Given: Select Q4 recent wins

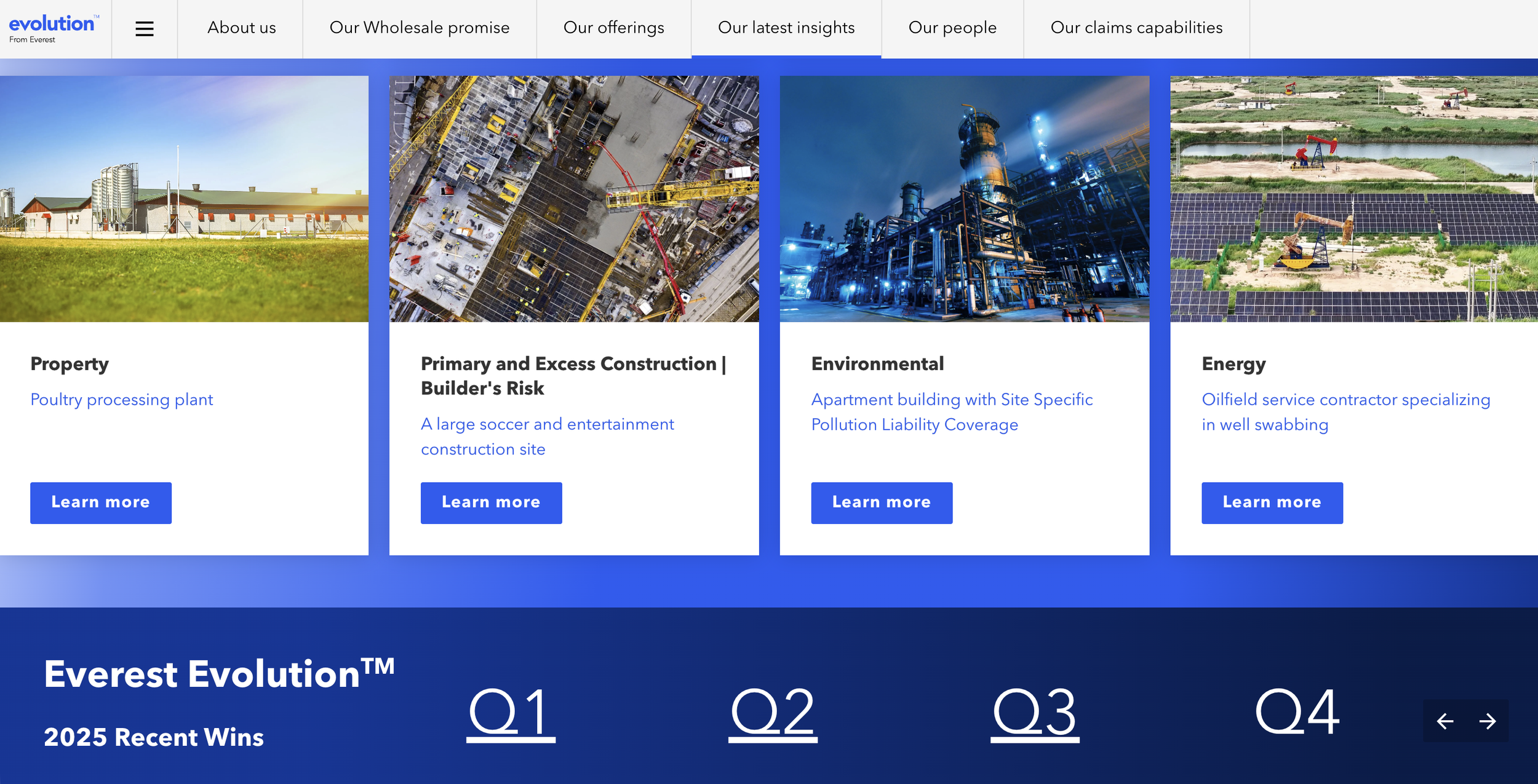Looking at the screenshot, I should (x=1297, y=712).
